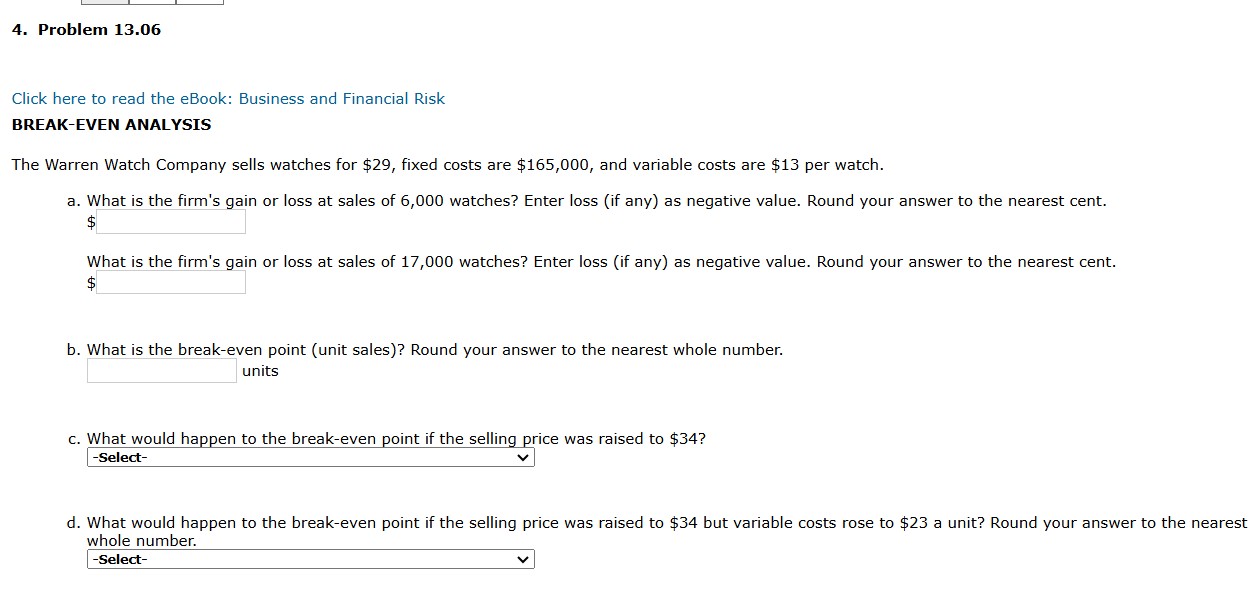This screenshot has width=1257, height=595.
Task: Expand the -Select- dropdown under question d
Action: 310,559
